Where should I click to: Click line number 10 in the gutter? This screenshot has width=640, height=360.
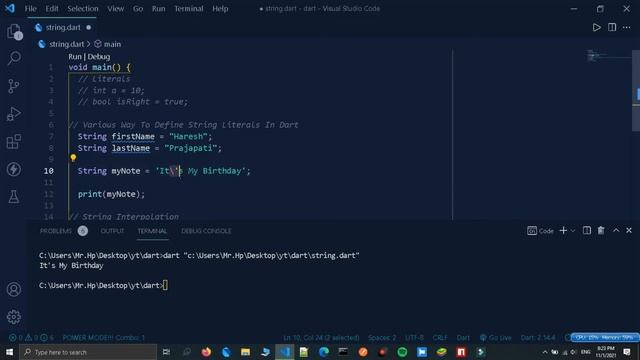[x=49, y=171]
